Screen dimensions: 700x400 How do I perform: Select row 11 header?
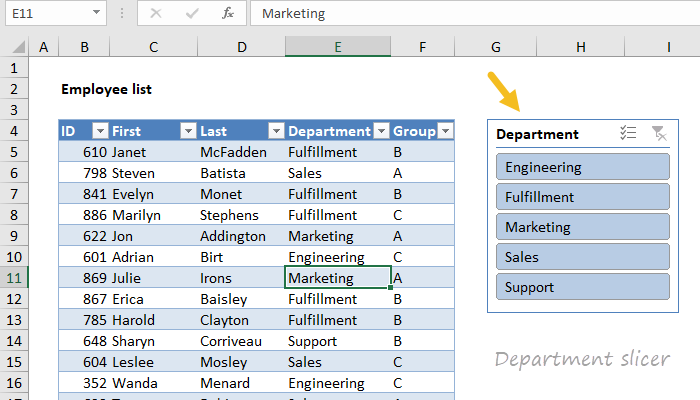pyautogui.click(x=14, y=278)
